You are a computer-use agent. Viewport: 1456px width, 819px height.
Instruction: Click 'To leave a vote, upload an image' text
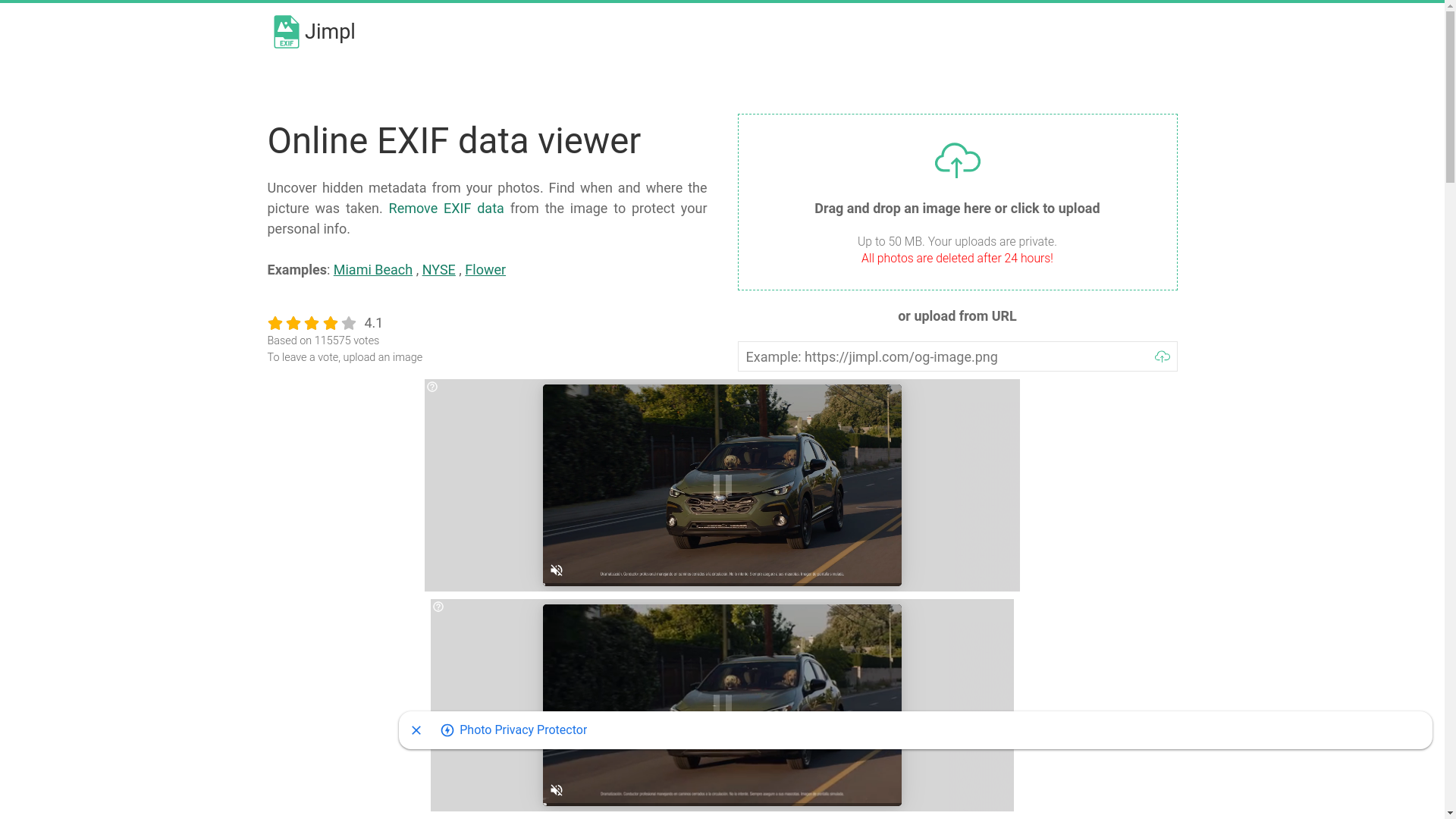click(x=345, y=358)
